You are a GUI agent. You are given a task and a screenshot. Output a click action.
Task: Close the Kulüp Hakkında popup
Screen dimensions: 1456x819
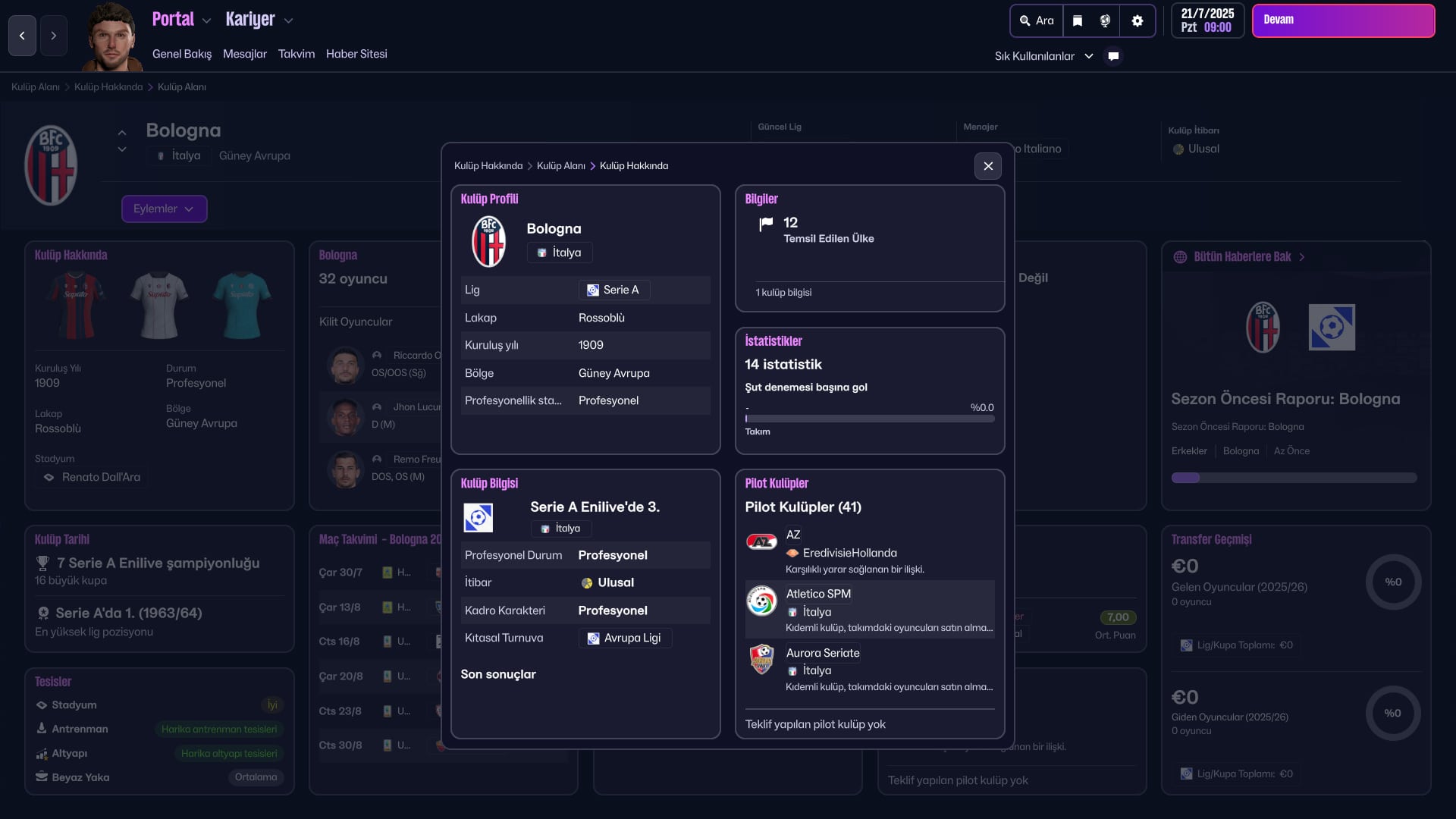(987, 166)
